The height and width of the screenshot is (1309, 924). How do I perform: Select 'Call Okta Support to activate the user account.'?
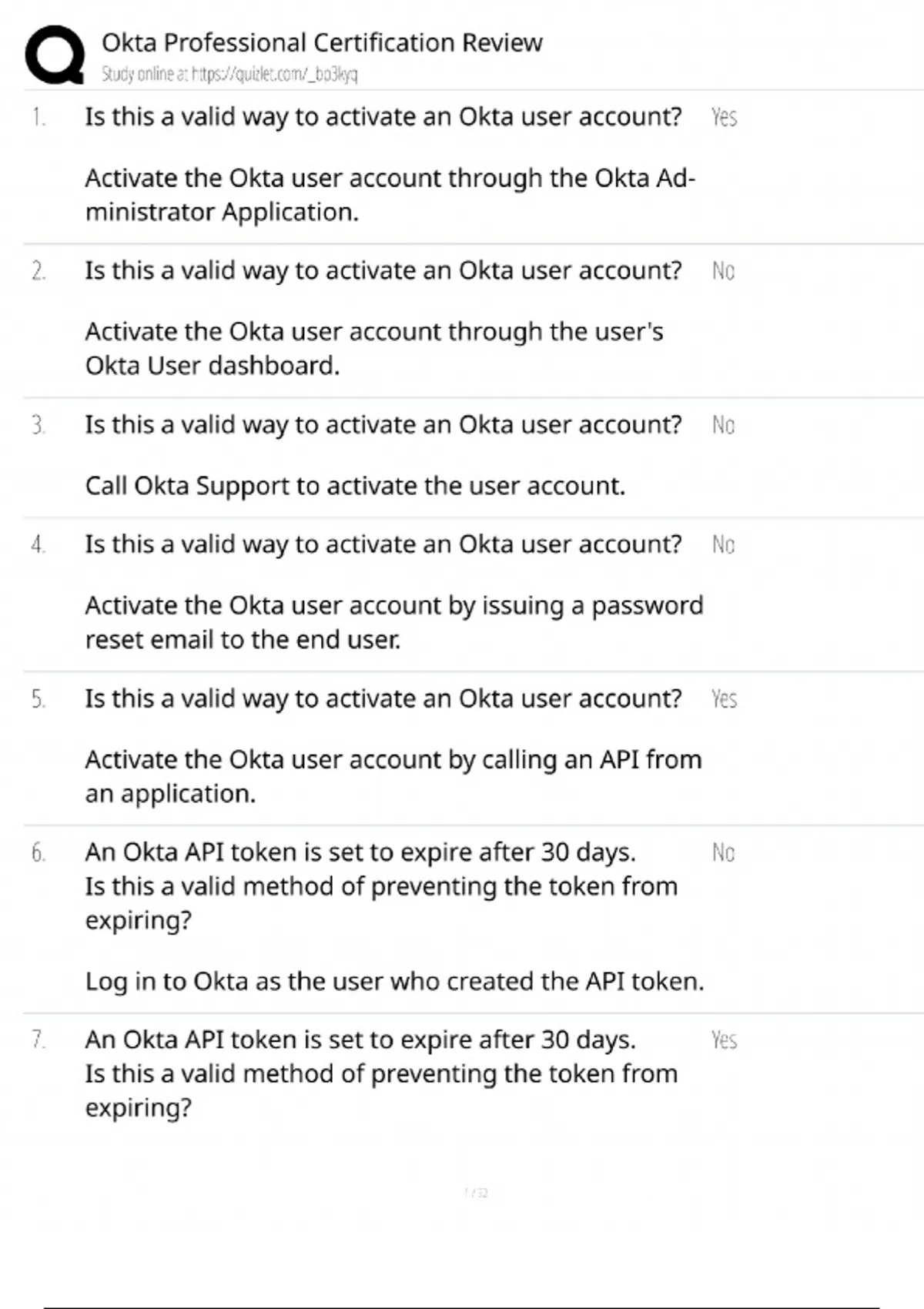pyautogui.click(x=355, y=486)
